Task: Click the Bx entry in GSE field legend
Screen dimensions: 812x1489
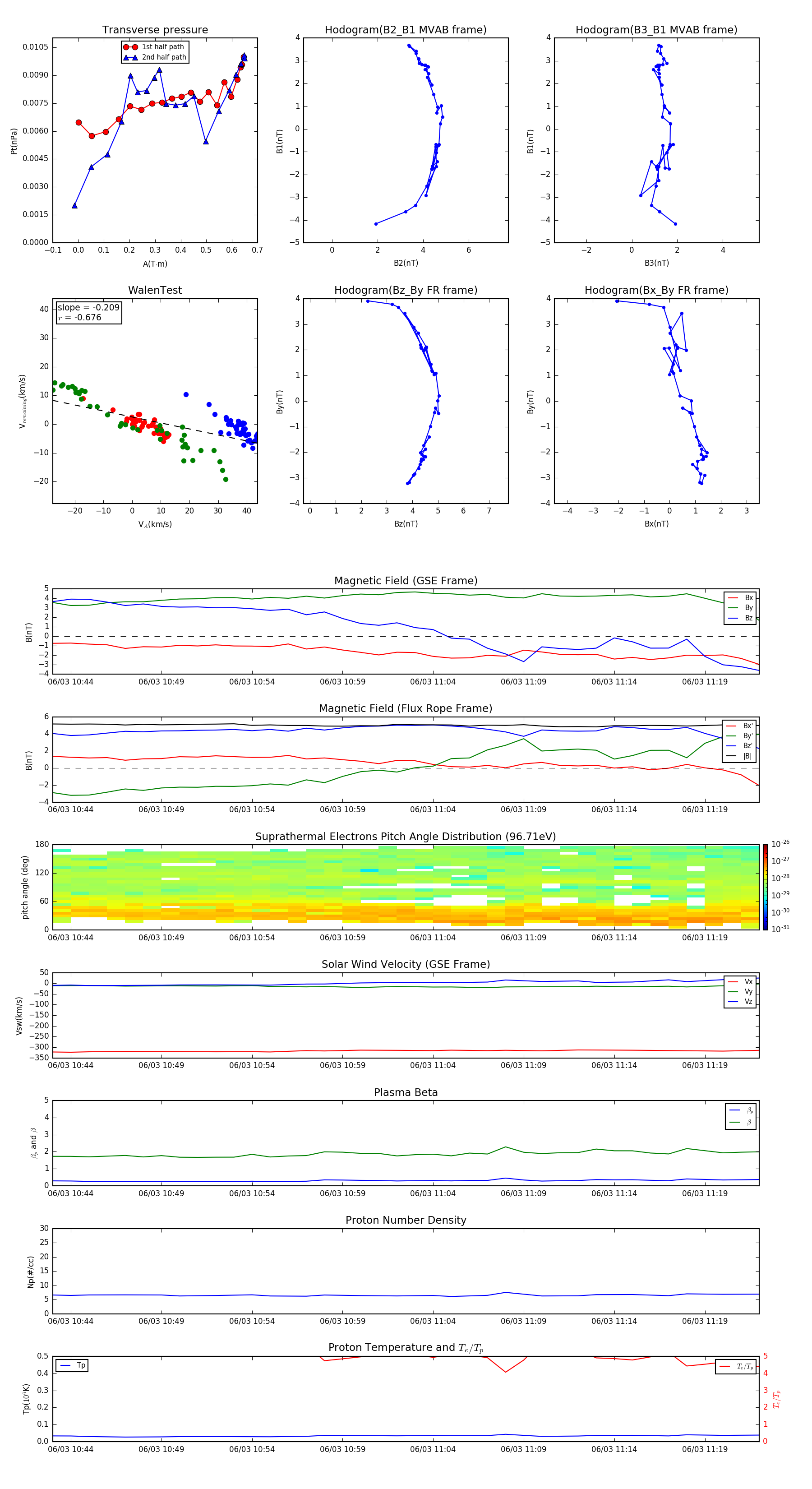Action: (x=740, y=598)
